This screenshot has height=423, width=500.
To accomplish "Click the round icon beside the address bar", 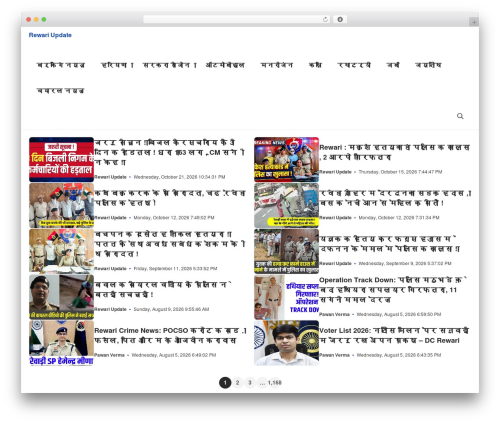I will pos(340,20).
